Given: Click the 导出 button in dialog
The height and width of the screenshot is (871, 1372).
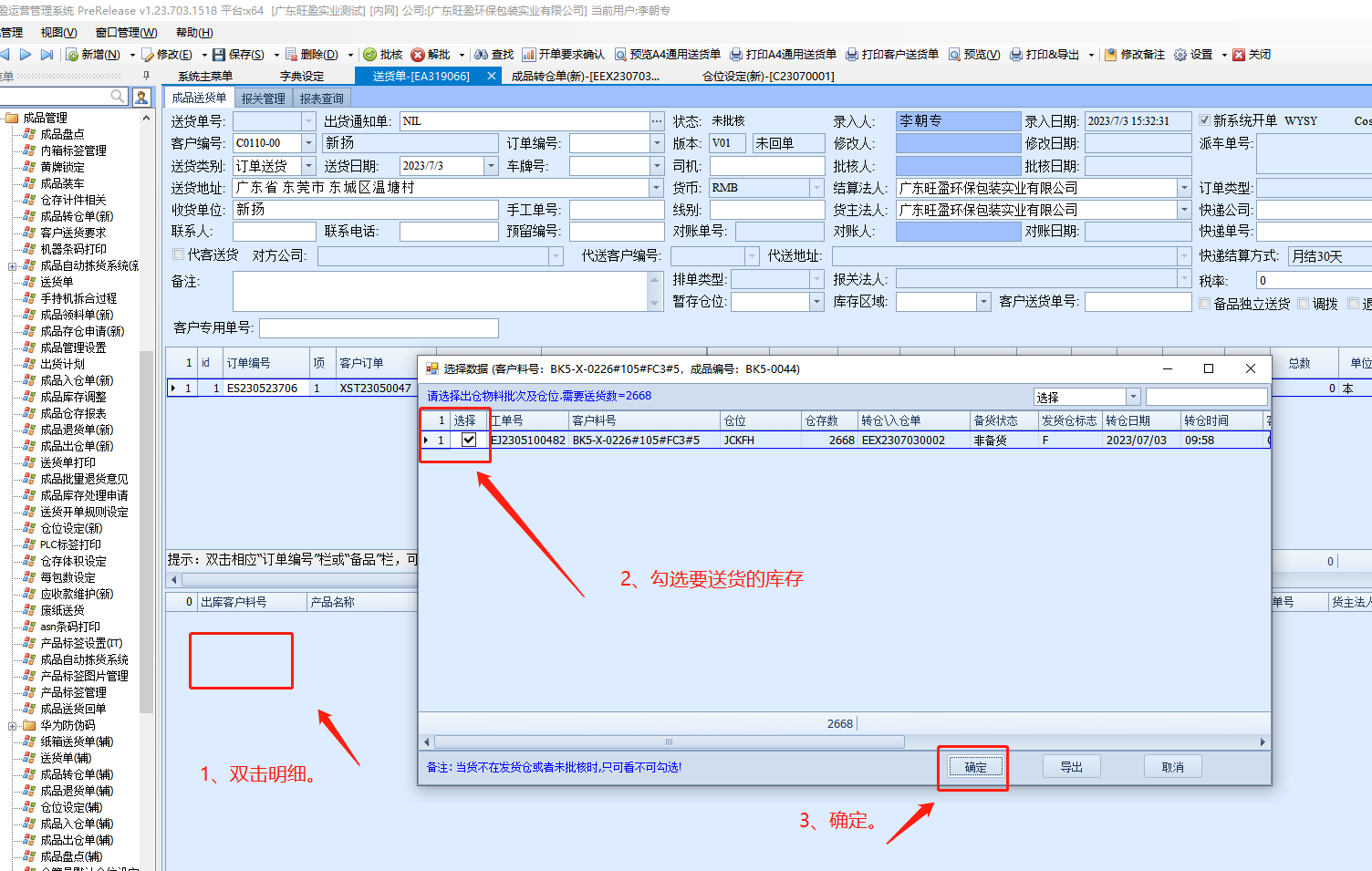Looking at the screenshot, I should tap(1071, 767).
